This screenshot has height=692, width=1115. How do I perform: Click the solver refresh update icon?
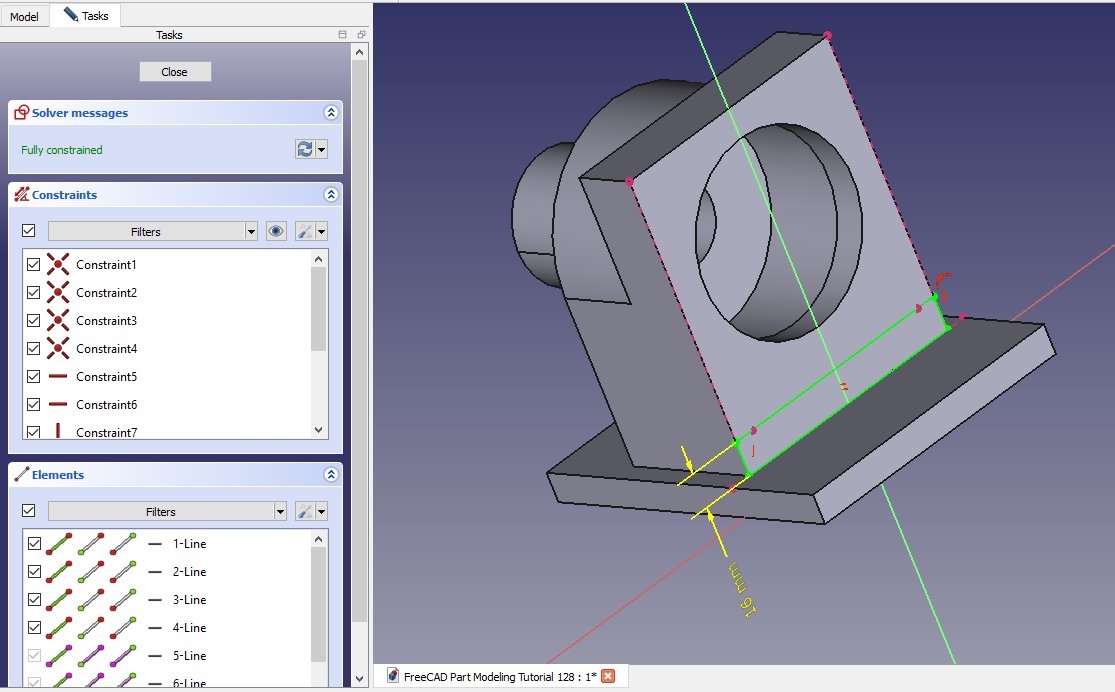(304, 149)
